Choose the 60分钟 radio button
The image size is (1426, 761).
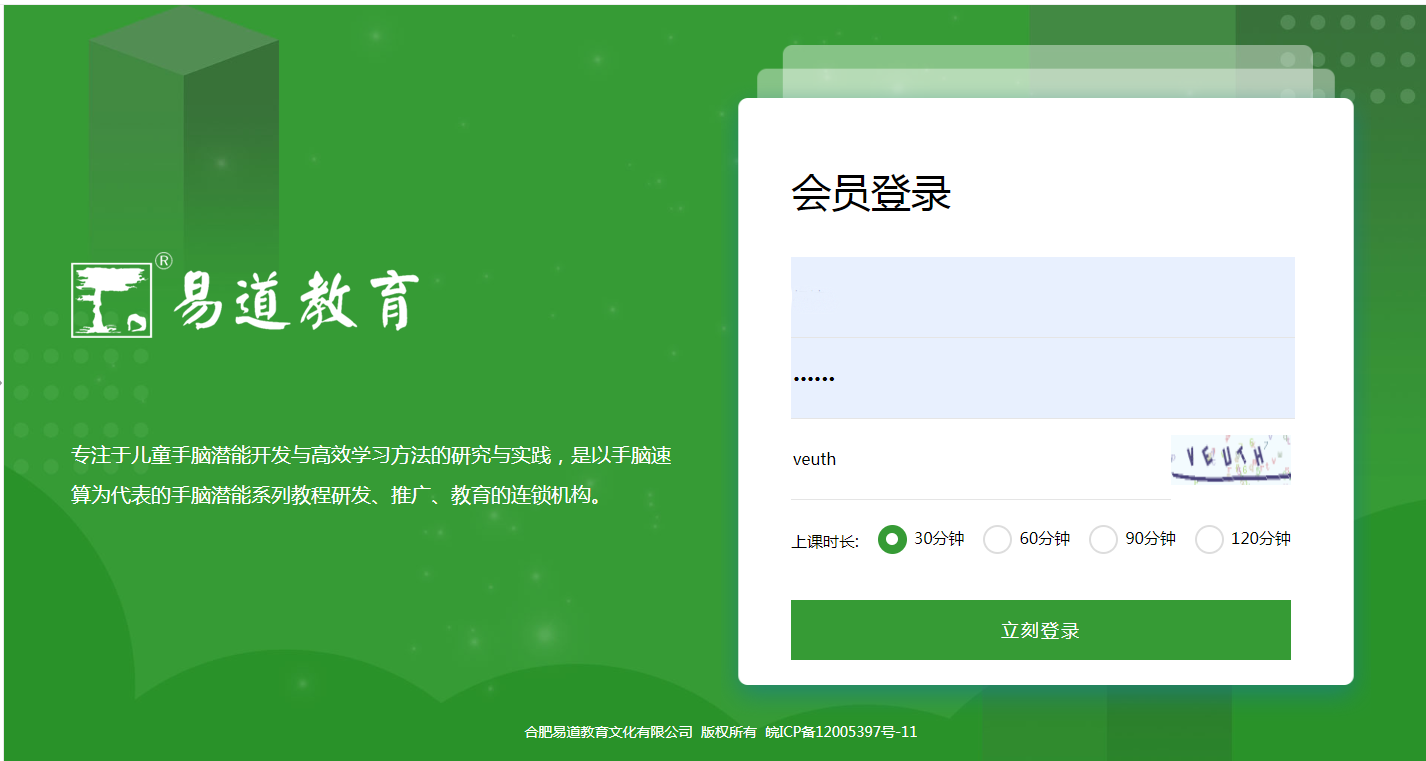click(997, 539)
